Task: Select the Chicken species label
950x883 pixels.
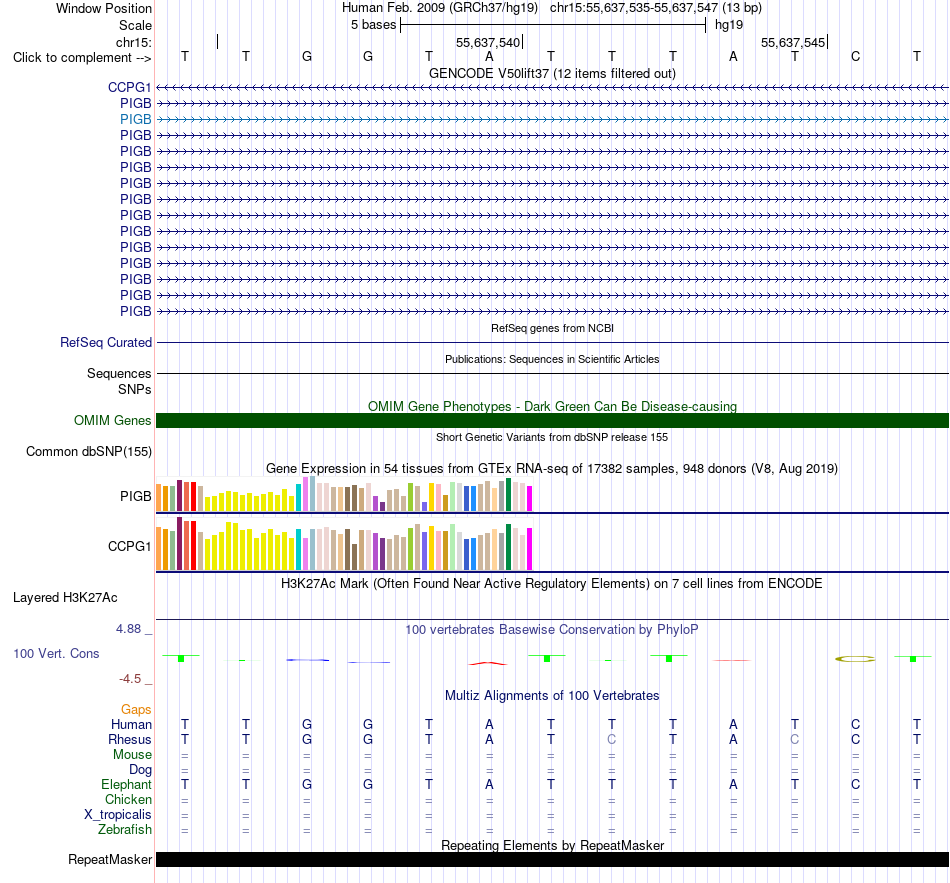Action: (128, 799)
